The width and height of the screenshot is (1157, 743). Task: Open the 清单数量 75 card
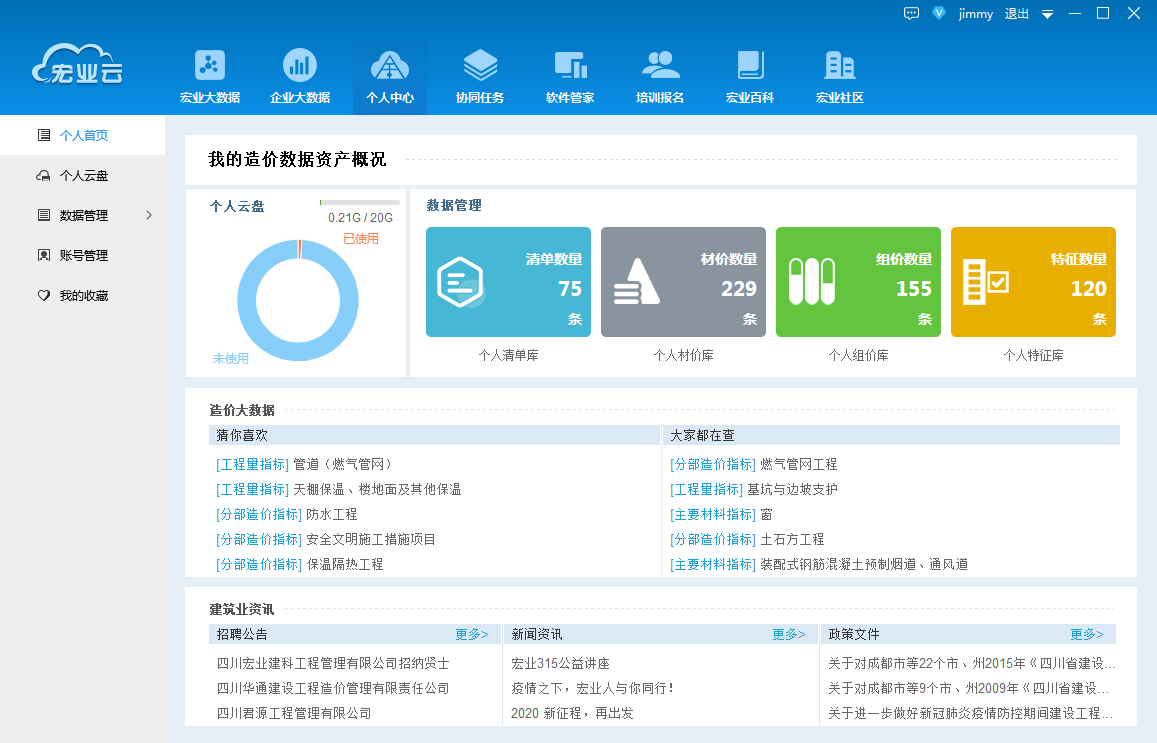point(508,281)
